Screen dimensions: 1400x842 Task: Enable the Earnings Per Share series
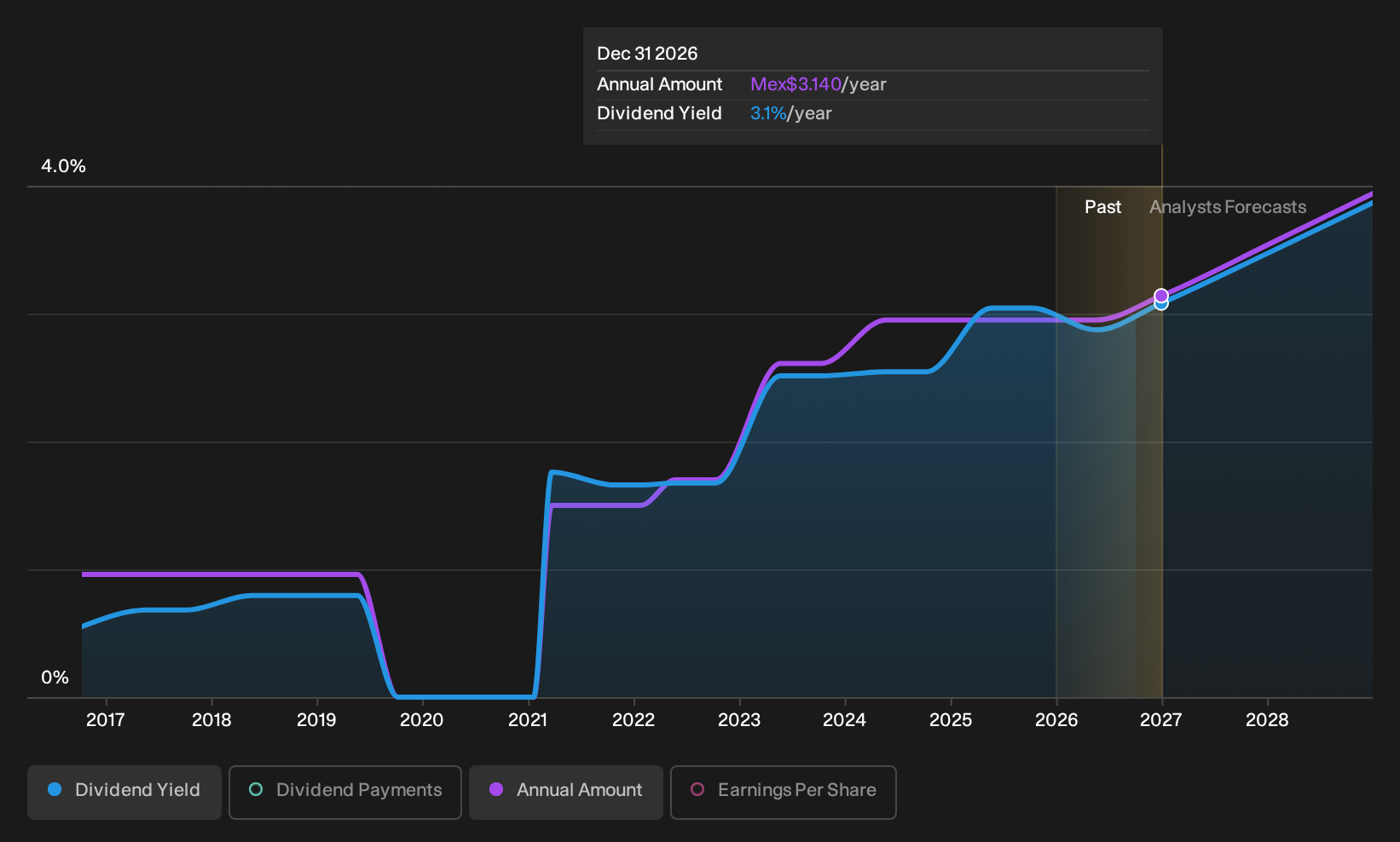point(784,792)
